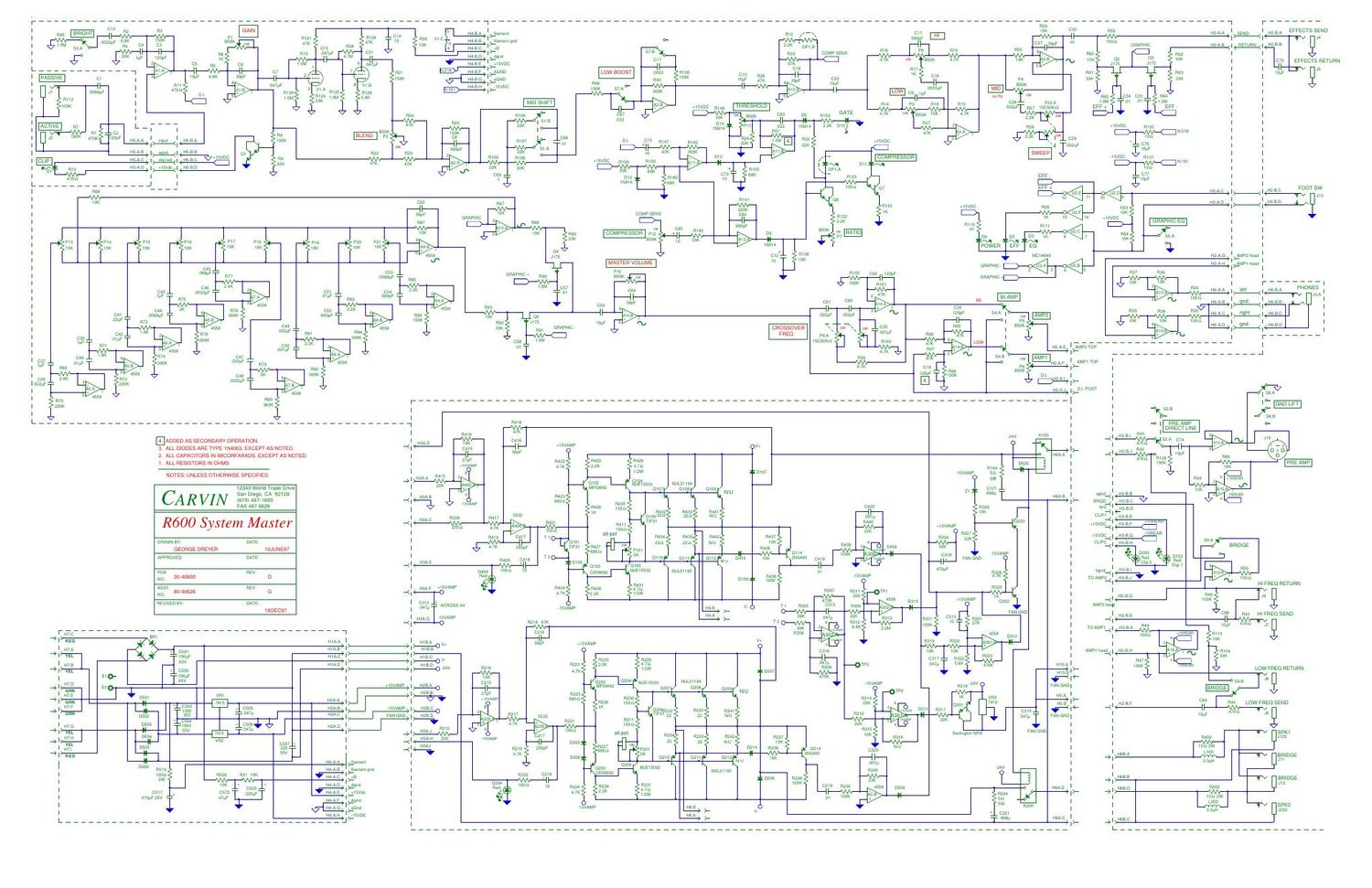Screen dimensions: 1372x888
Task: Click the EFFECTS RETURN jack label
Action: pos(1316,60)
